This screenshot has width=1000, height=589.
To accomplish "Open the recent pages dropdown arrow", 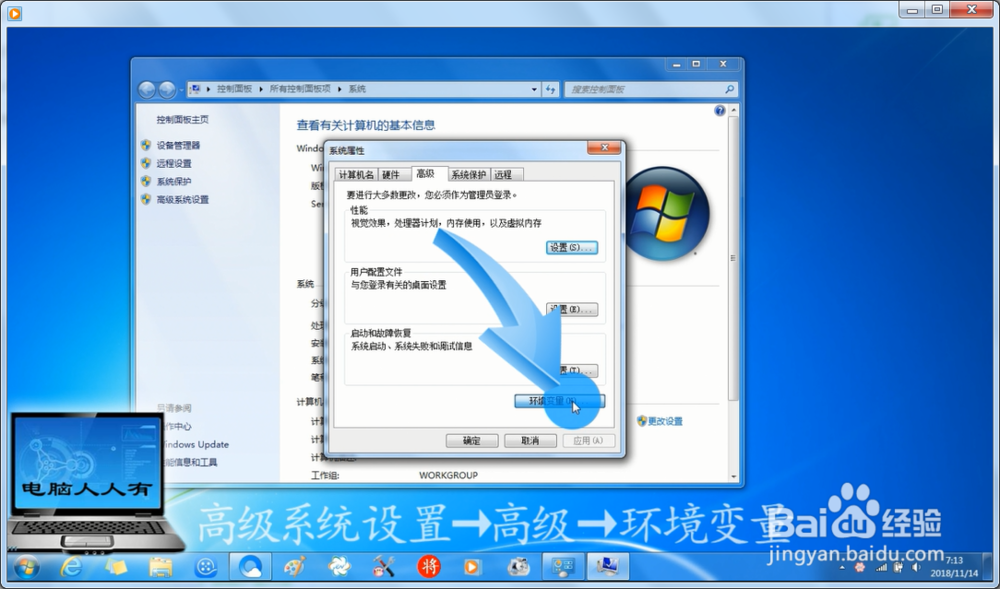I will tap(181, 90).
